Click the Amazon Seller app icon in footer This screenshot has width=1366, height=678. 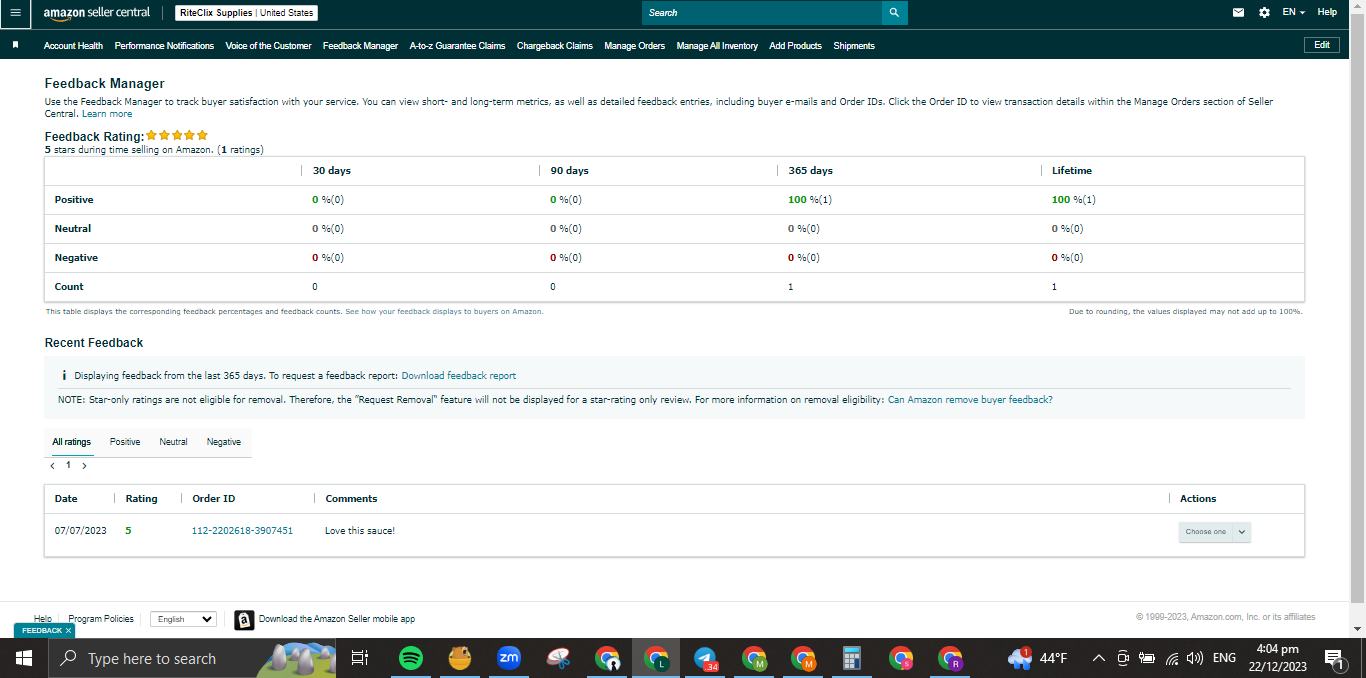244,620
